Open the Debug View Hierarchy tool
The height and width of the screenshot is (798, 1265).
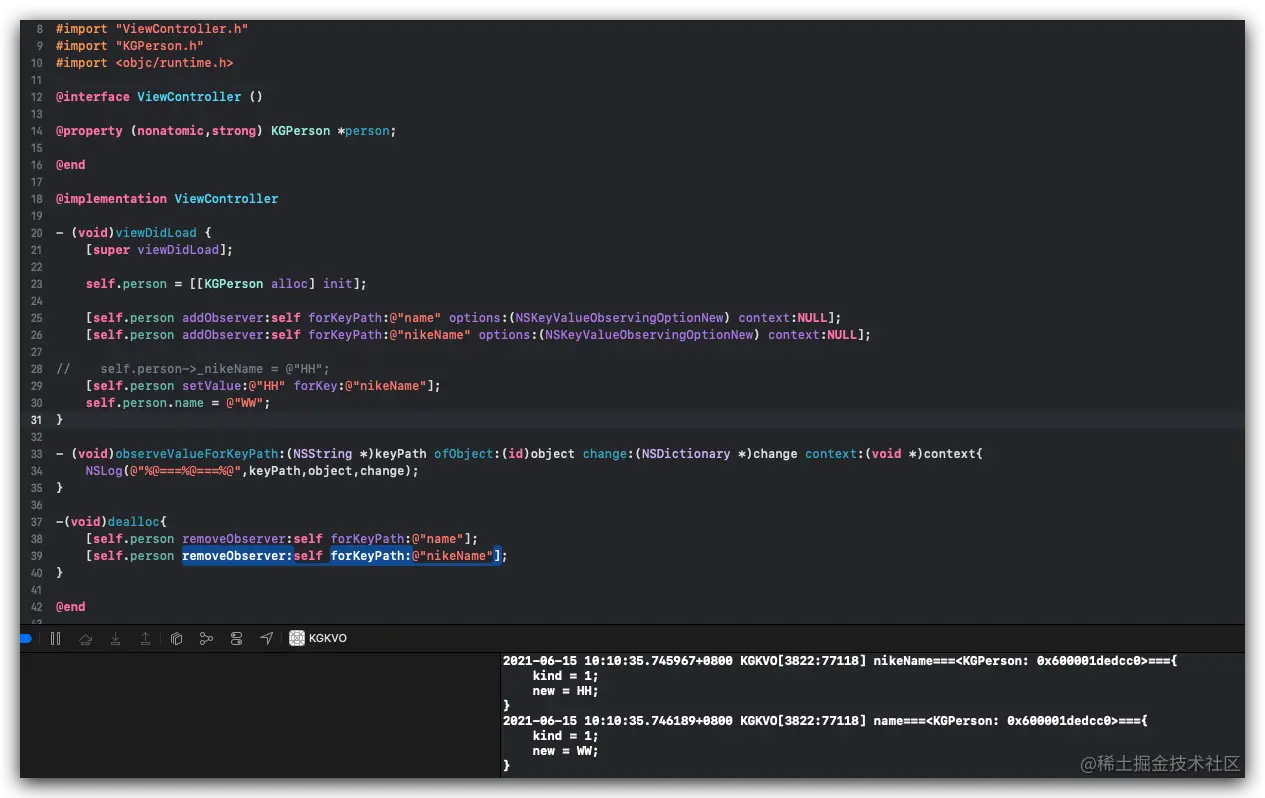[176, 638]
